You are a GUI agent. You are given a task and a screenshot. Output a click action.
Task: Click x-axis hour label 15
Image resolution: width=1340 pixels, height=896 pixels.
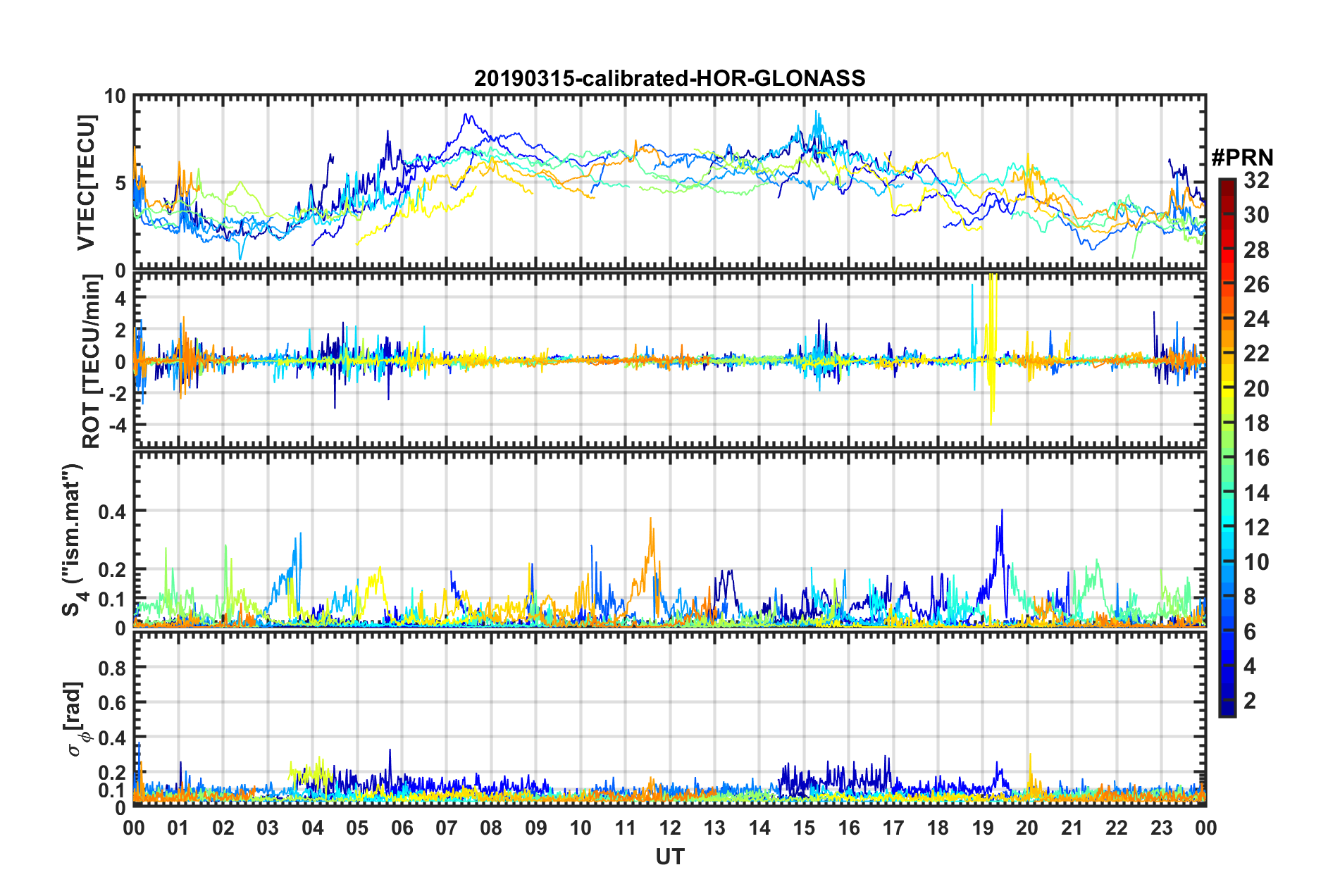point(804,828)
